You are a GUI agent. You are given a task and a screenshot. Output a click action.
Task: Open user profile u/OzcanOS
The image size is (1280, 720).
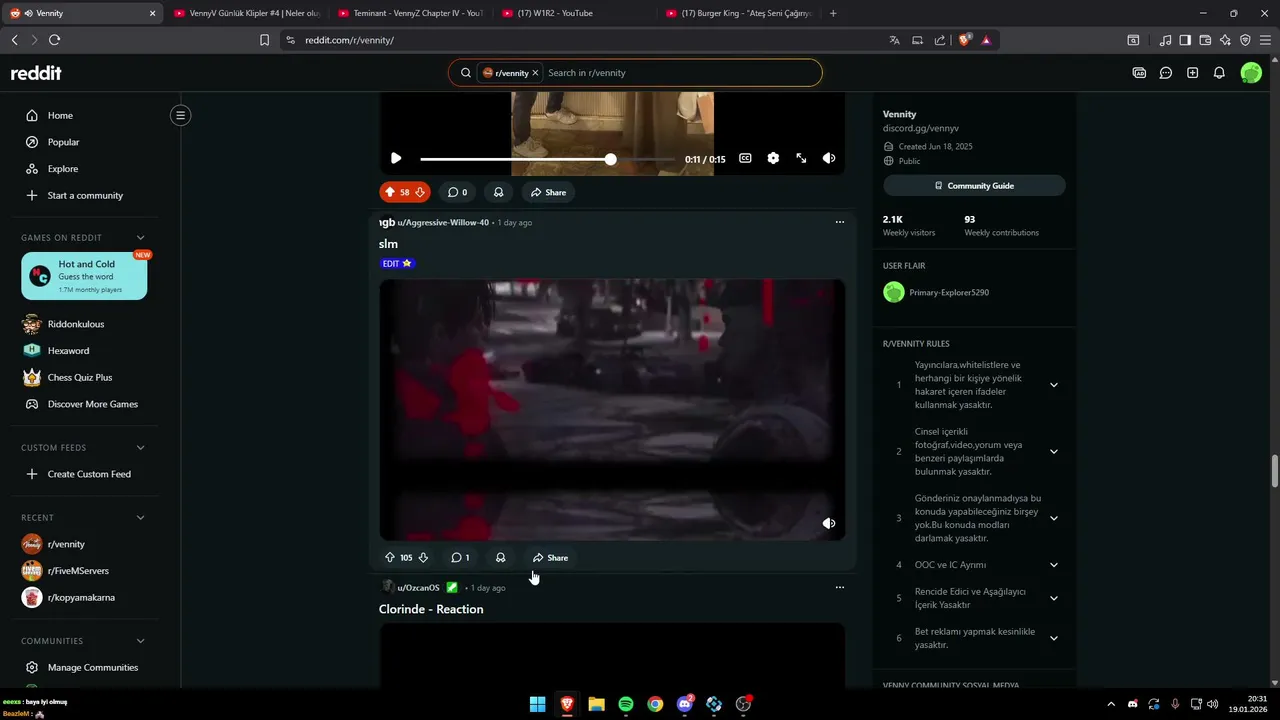[x=418, y=588]
